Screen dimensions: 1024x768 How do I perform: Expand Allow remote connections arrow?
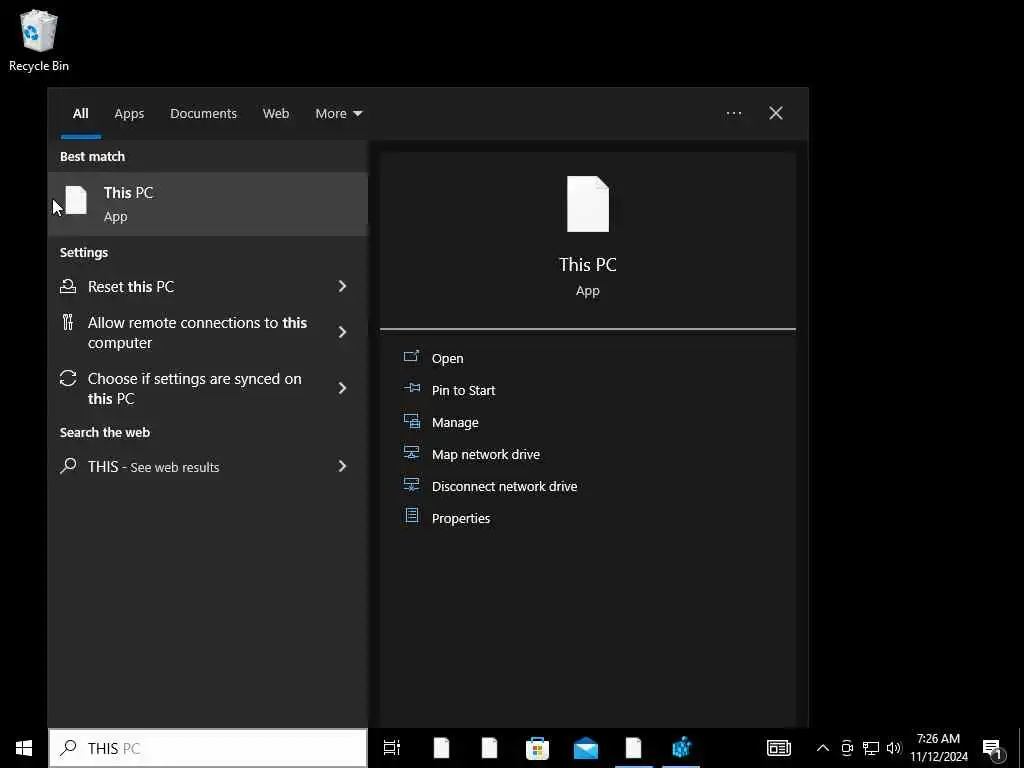(342, 332)
